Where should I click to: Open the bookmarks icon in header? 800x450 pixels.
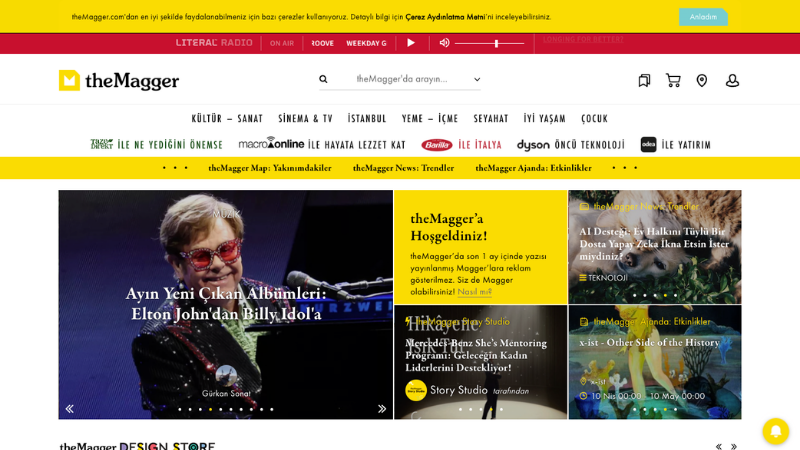click(x=644, y=80)
